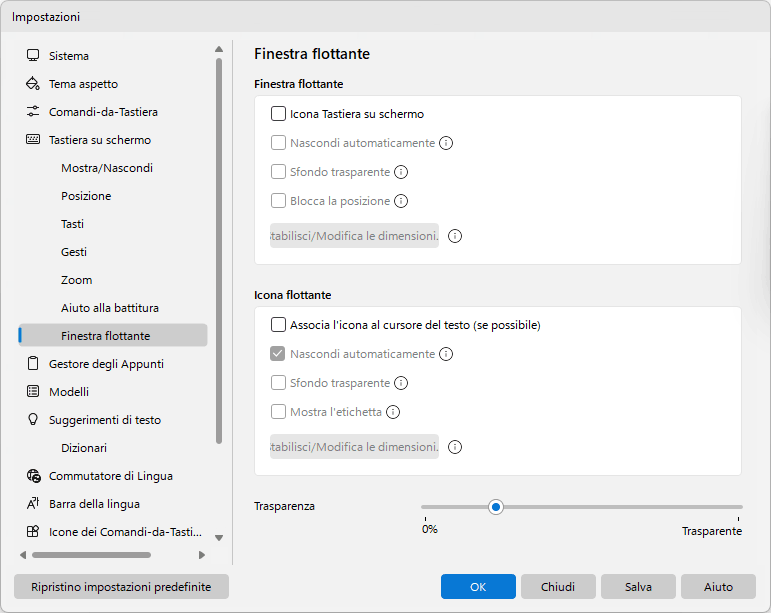Viewport: 771px width, 613px height.
Task: Enable Associa l'icona al cursore del testo
Action: click(x=278, y=325)
